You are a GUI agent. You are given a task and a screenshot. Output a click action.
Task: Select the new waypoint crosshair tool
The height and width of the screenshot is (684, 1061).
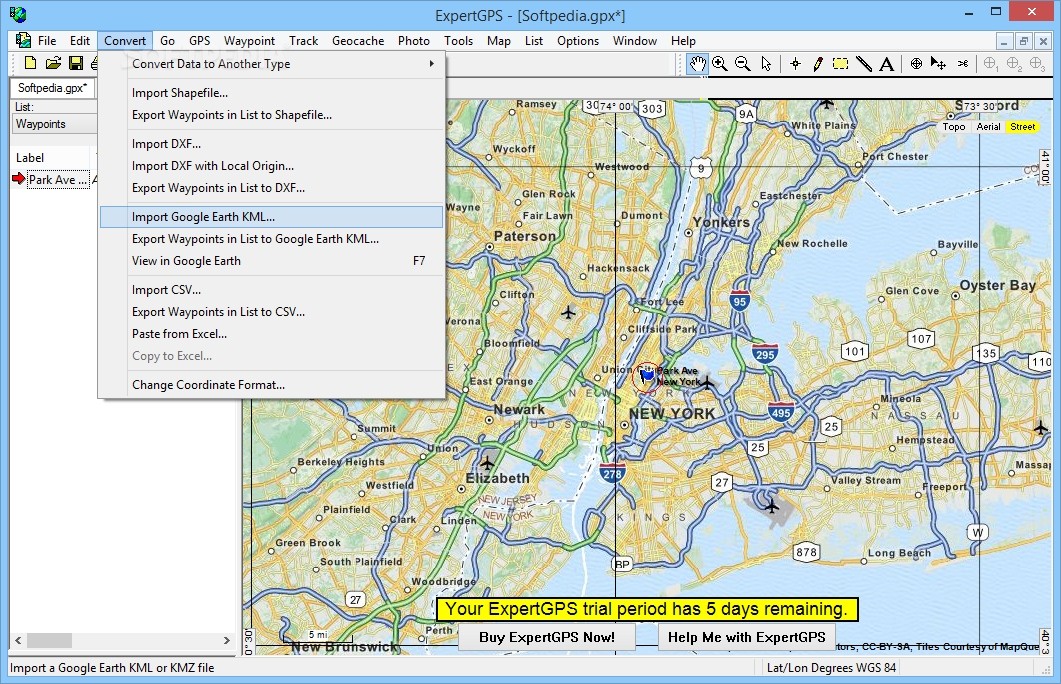[x=796, y=64]
